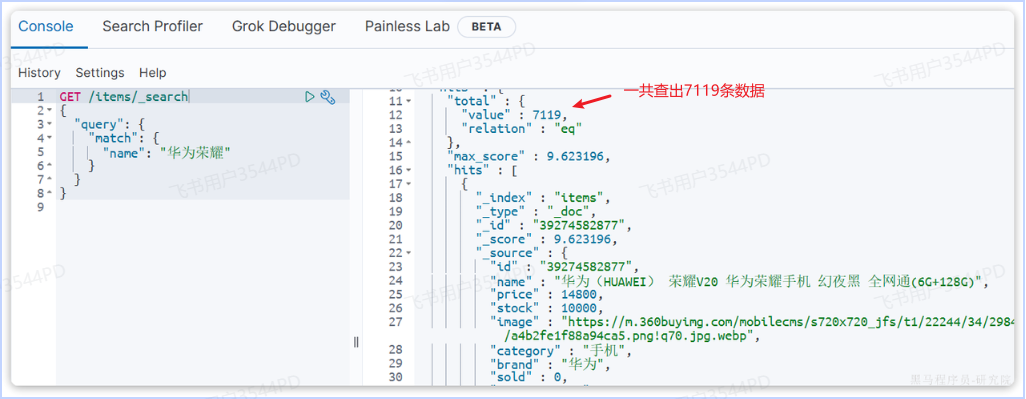
Task: Open the Settings link
Action: pos(99,73)
